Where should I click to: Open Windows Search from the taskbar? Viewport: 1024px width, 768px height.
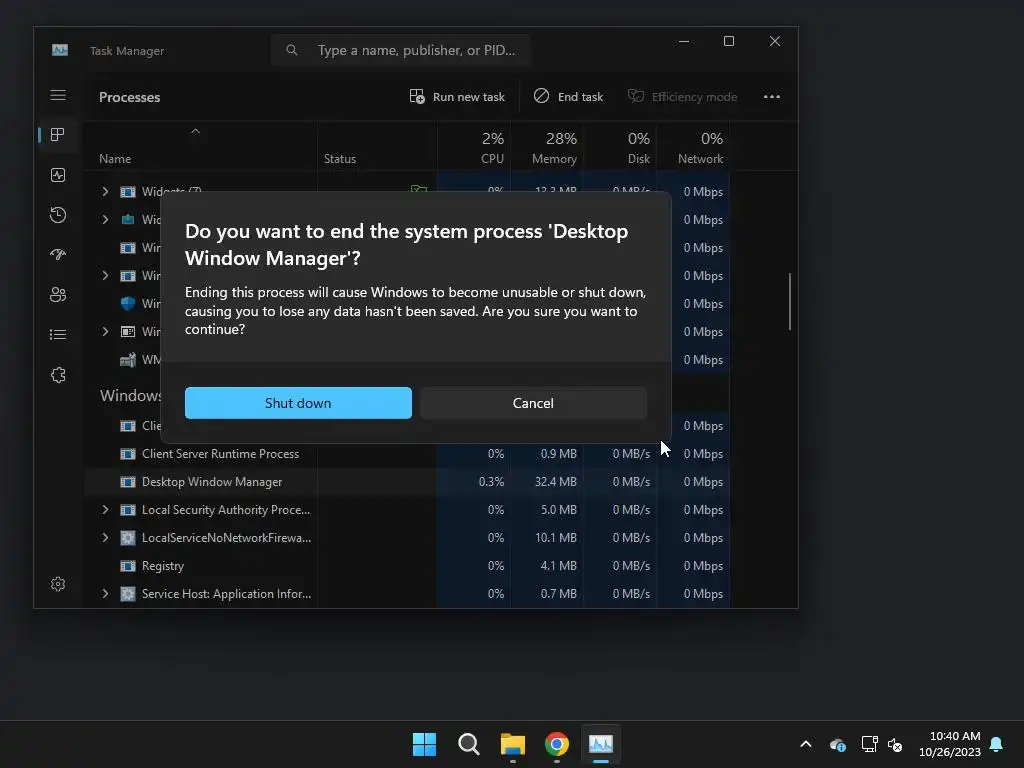[x=468, y=744]
